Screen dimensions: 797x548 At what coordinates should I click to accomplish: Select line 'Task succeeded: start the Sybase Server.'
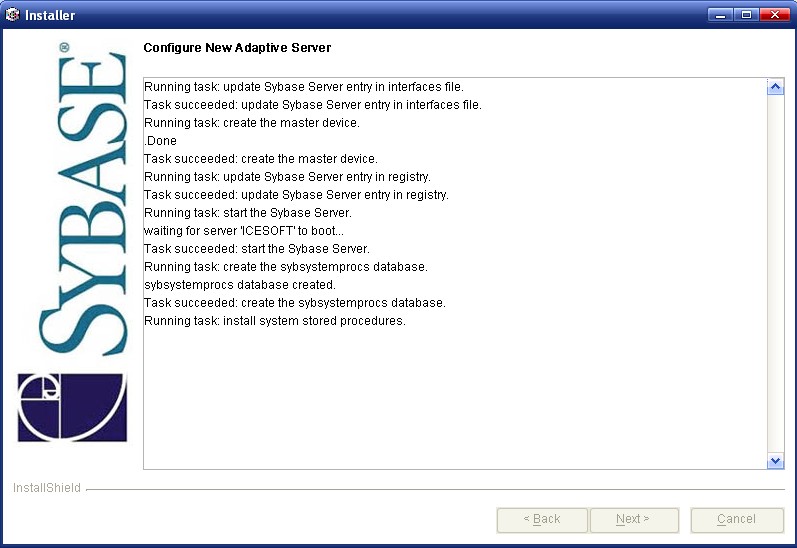[x=257, y=249]
